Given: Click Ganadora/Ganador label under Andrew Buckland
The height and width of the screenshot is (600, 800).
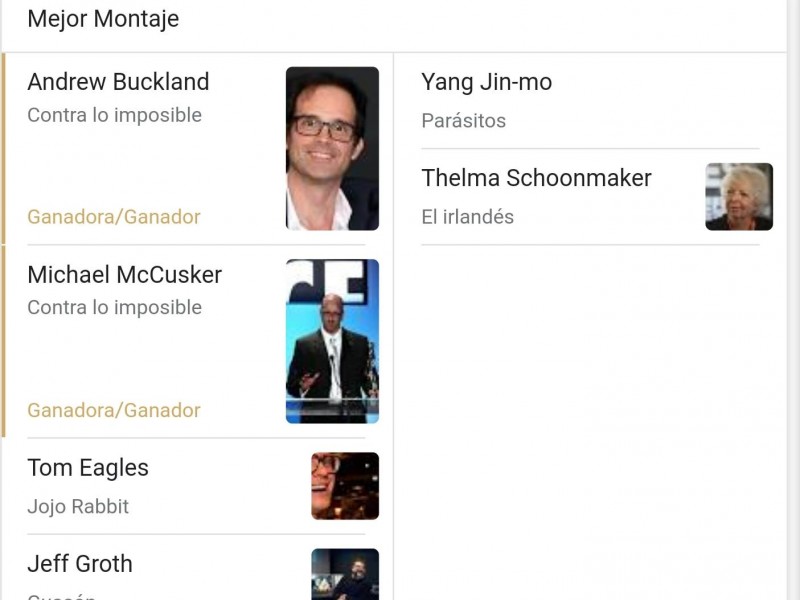Looking at the screenshot, I should pyautogui.click(x=114, y=217).
